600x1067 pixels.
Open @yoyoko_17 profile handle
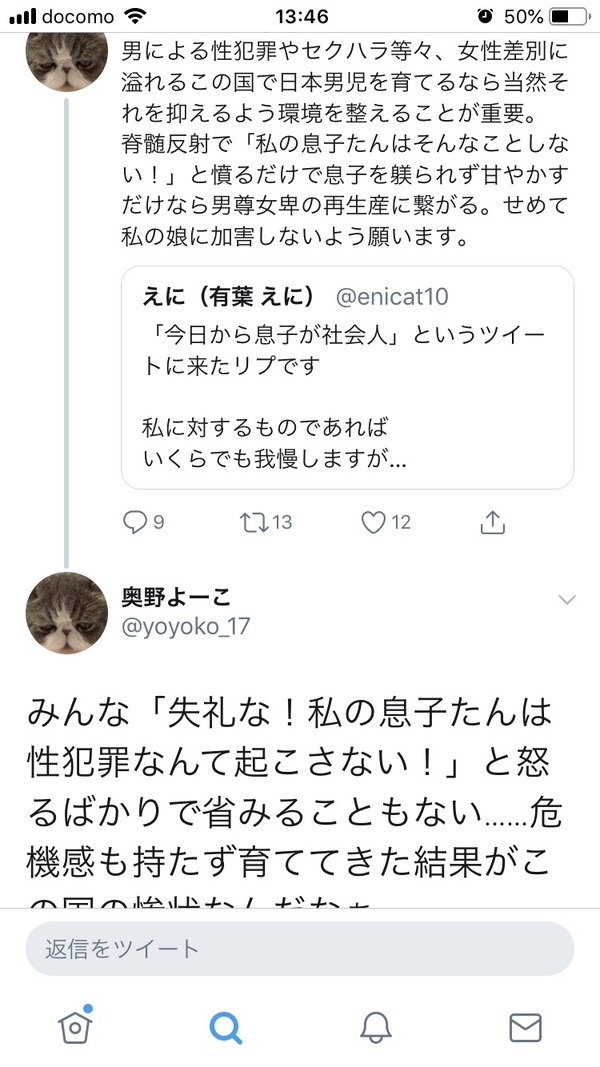point(186,627)
